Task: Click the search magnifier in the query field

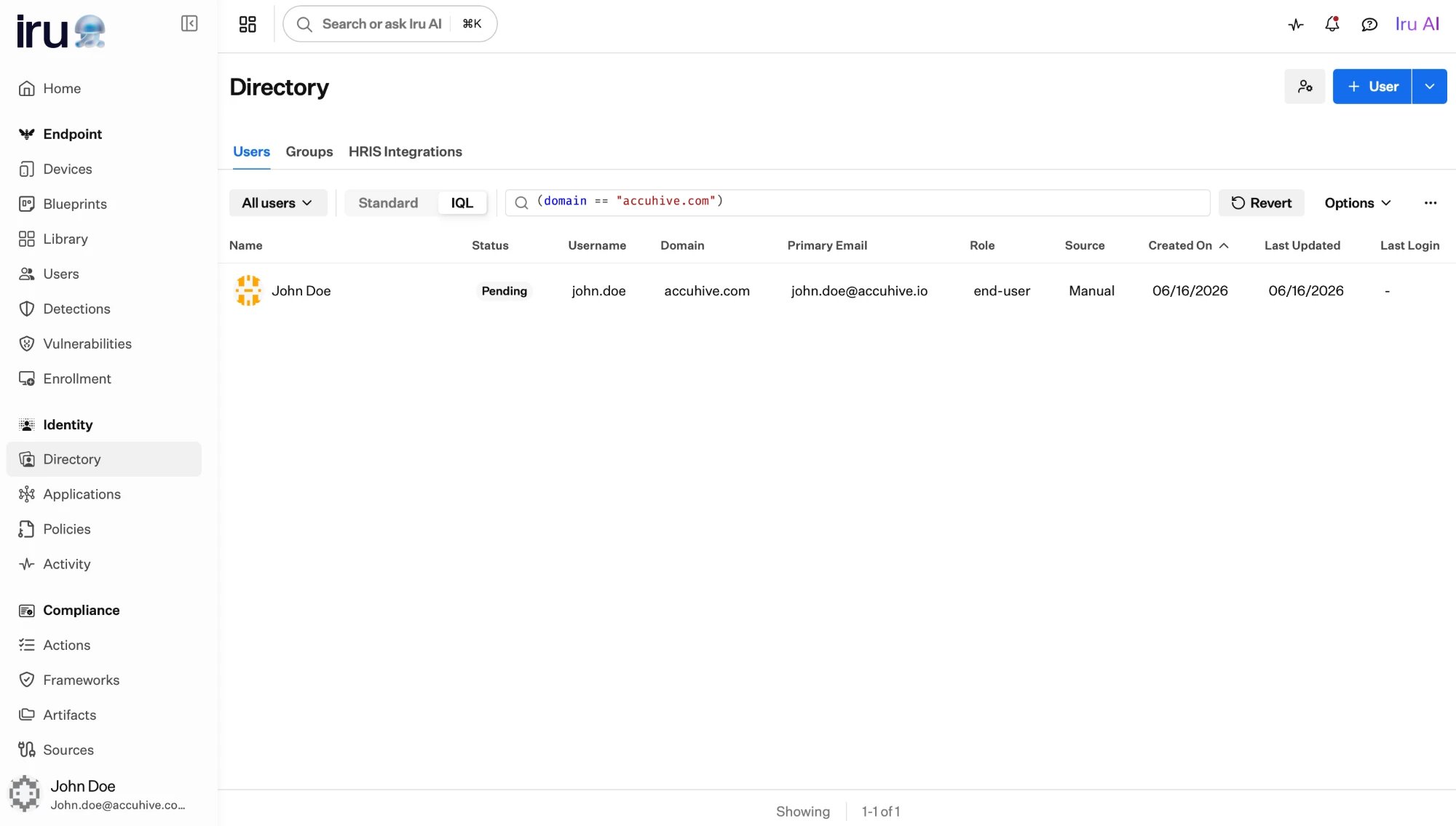Action: point(521,203)
